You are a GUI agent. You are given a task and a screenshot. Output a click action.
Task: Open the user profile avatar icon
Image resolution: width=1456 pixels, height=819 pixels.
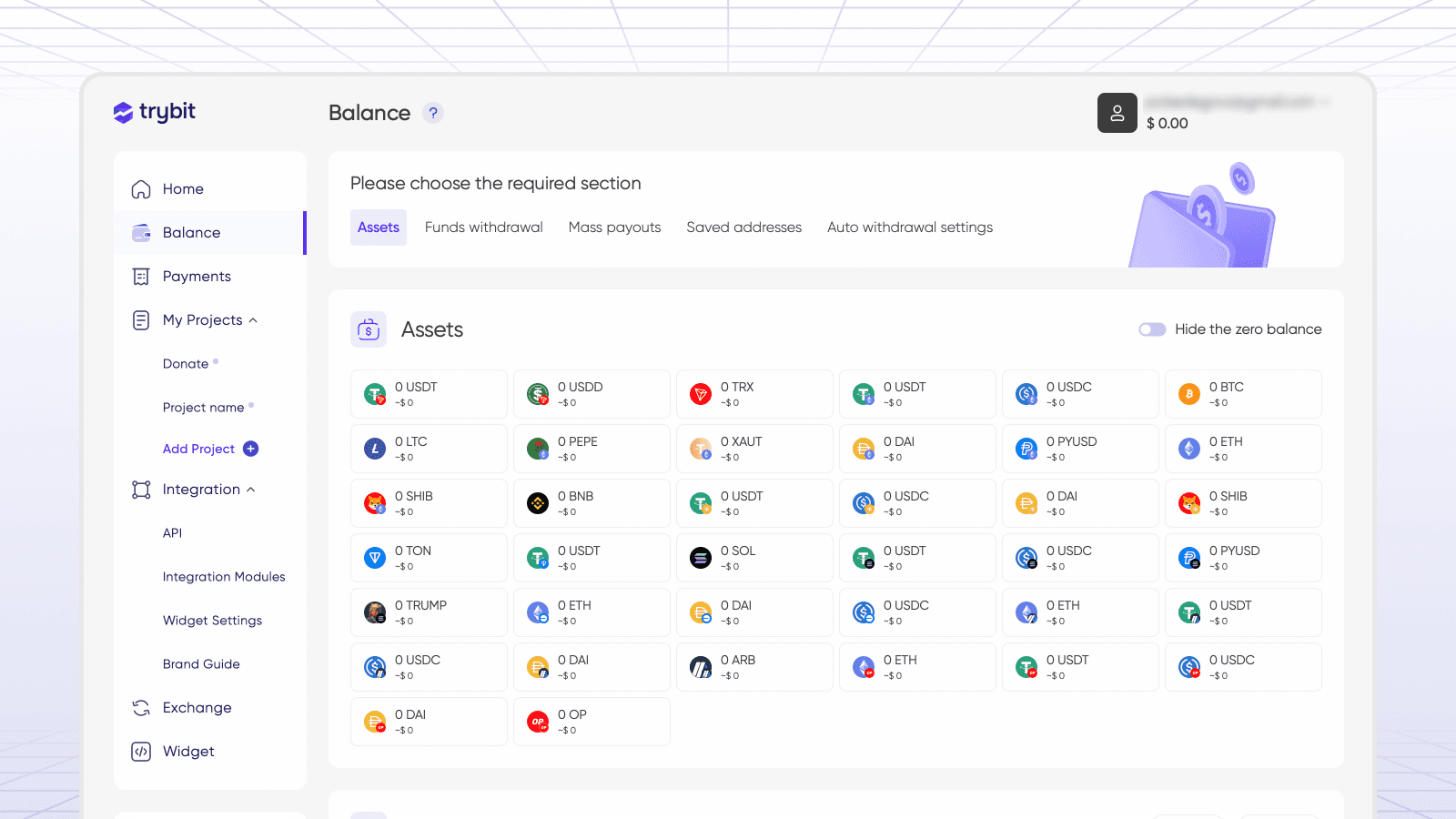coord(1117,113)
